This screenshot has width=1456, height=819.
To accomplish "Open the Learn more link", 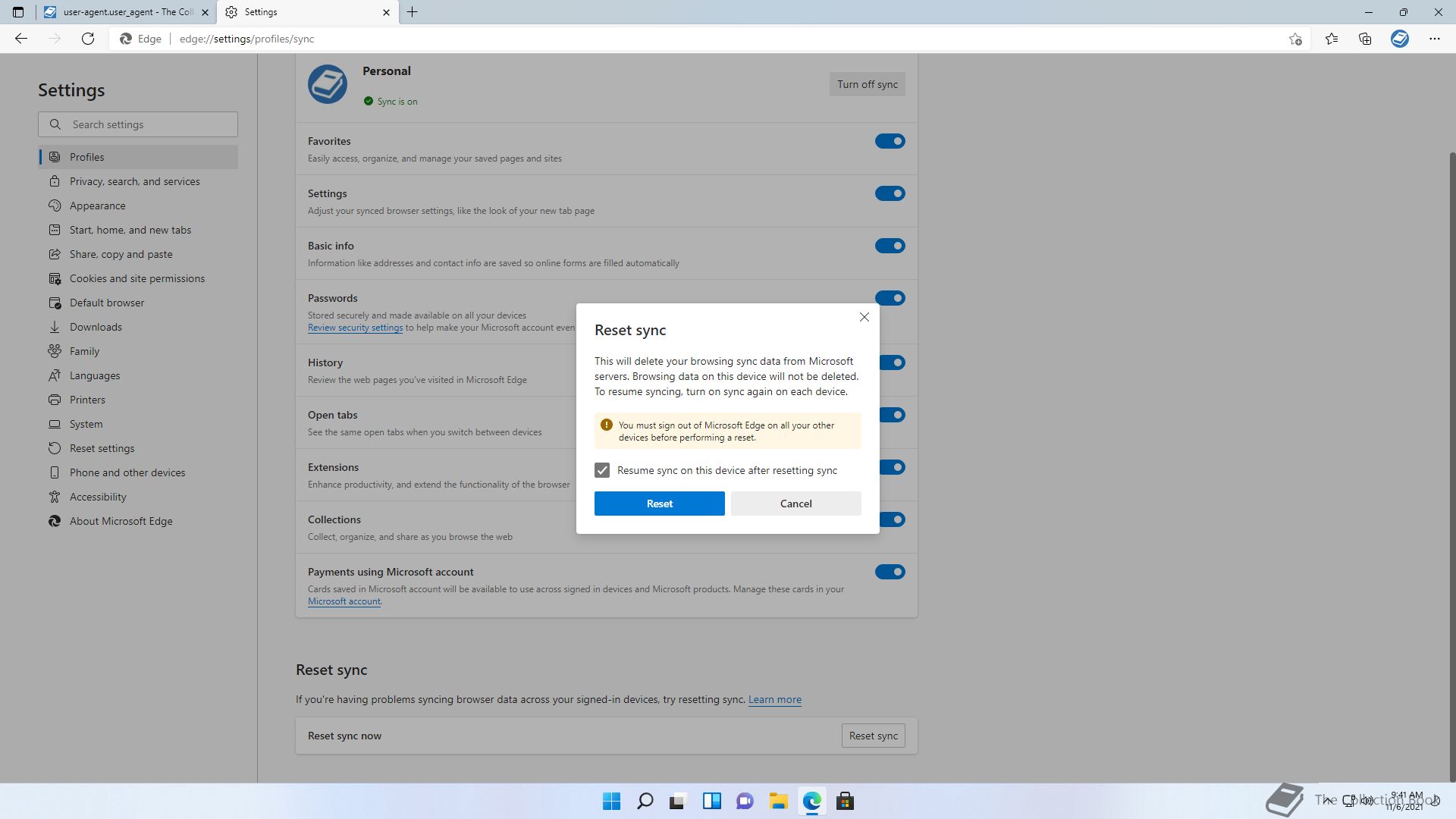I will click(x=774, y=699).
